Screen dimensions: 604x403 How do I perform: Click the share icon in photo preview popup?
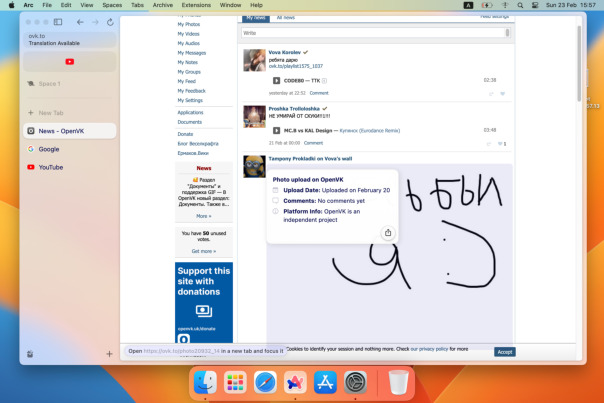coord(388,233)
